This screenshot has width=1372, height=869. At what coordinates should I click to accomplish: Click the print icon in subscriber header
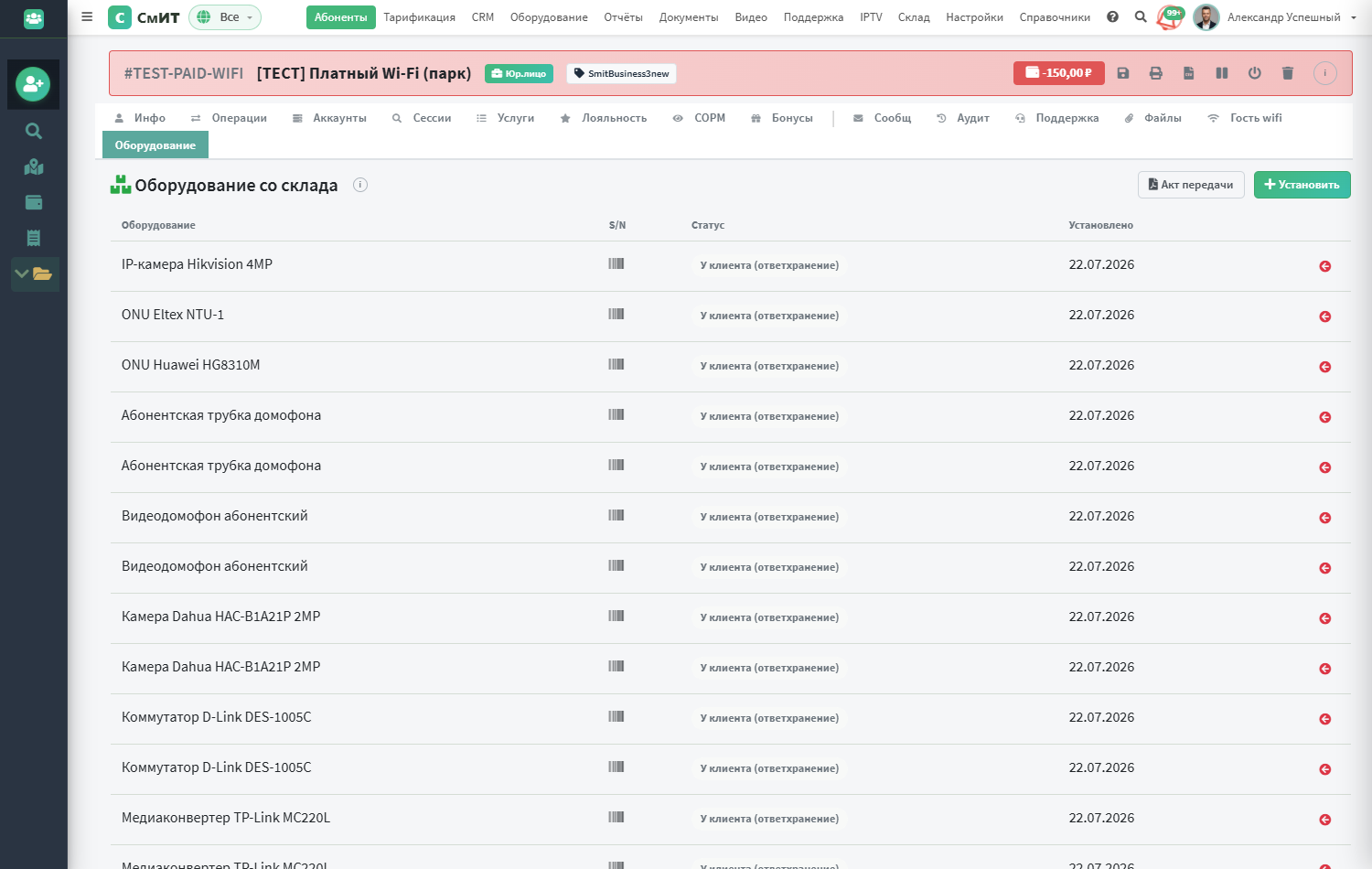click(1156, 73)
